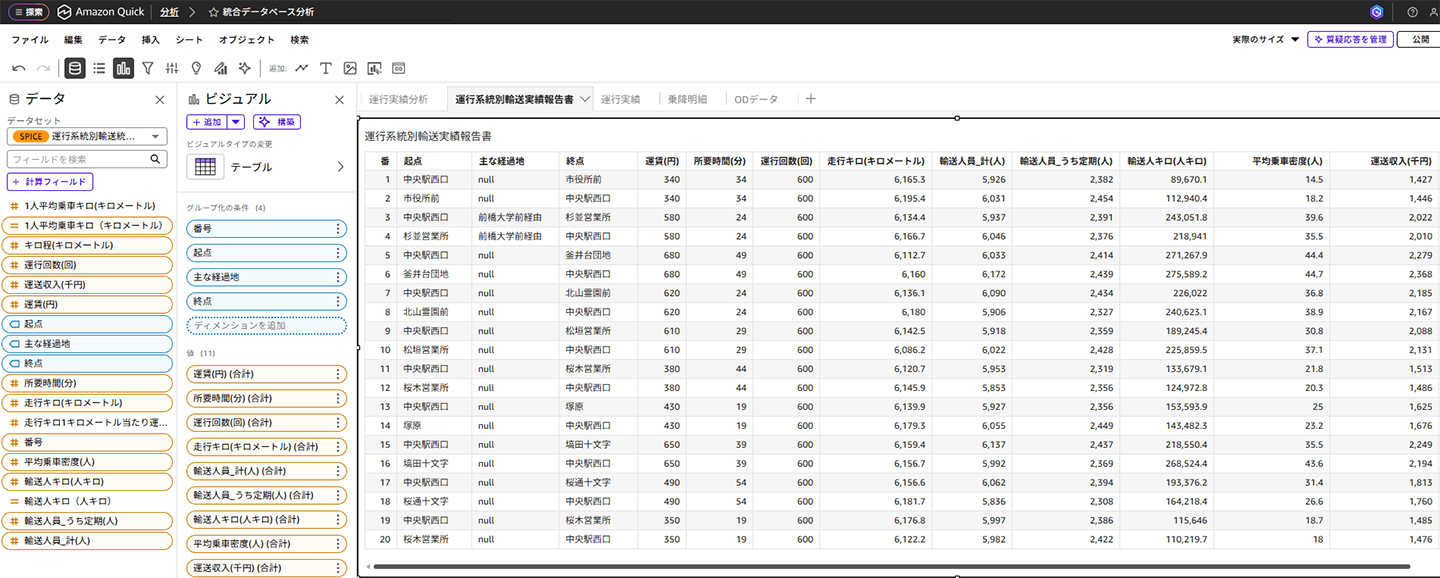Toggle the Data panel database icon
Screen dimensions: 1440x578
pyautogui.click(x=74, y=68)
